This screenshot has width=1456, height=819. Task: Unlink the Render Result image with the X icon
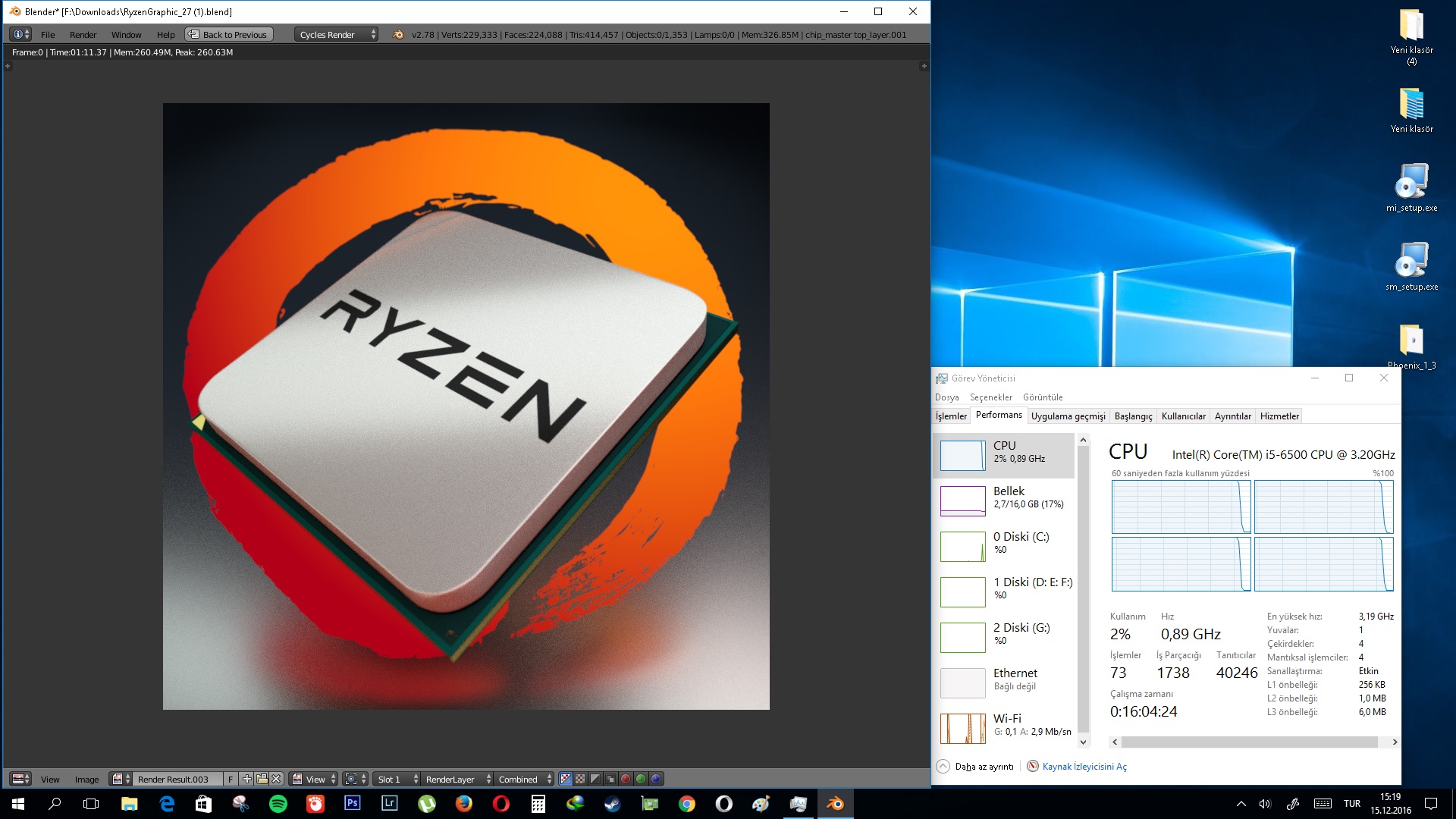(x=277, y=779)
